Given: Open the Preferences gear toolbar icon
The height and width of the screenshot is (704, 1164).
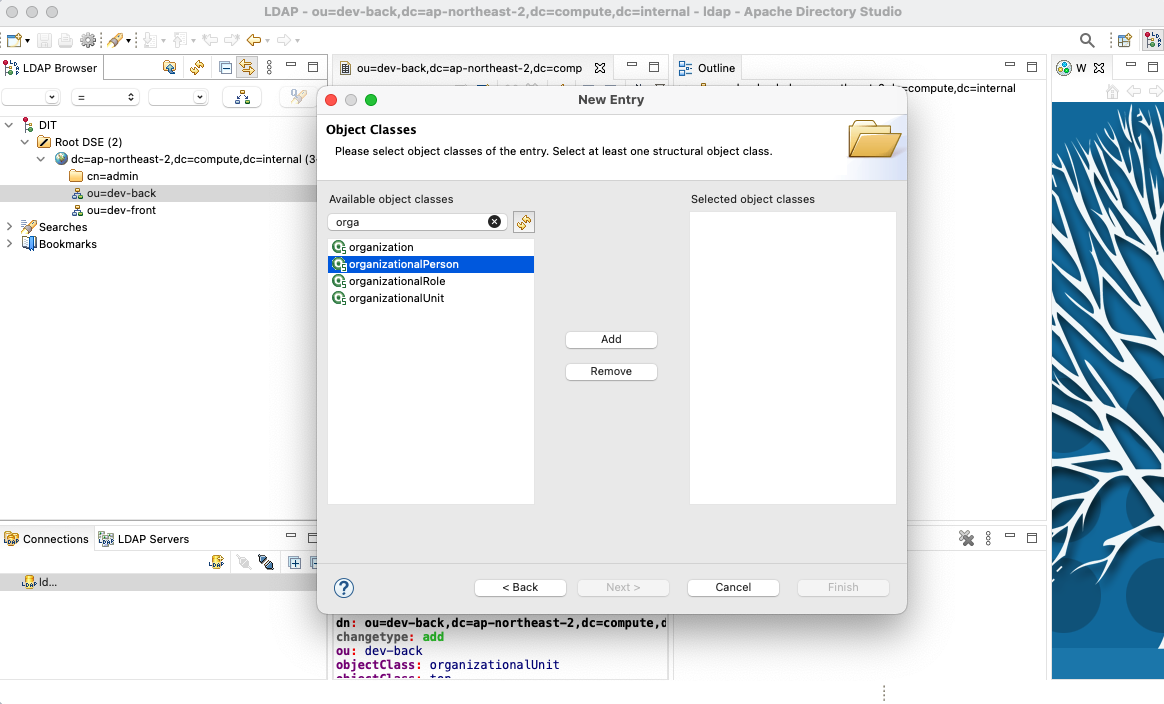Looking at the screenshot, I should coord(88,40).
